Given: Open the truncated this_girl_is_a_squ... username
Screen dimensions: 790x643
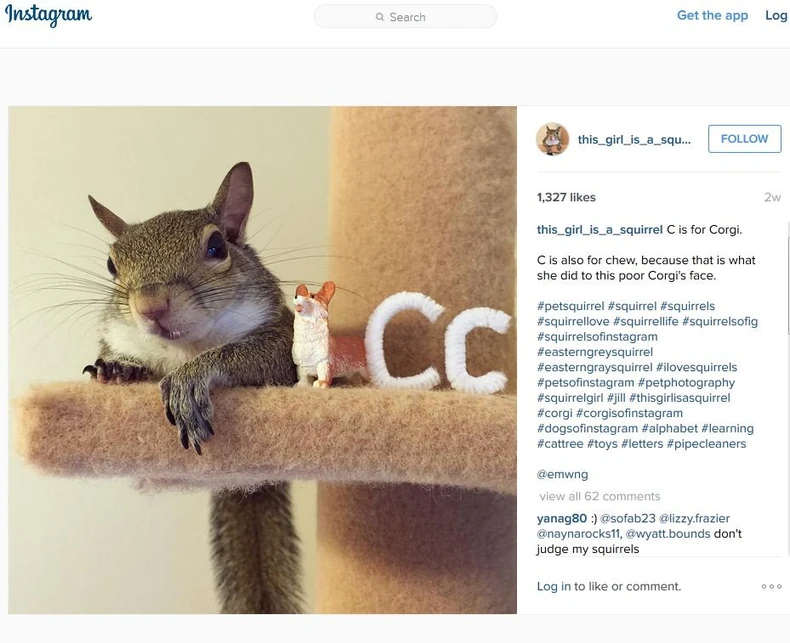Looking at the screenshot, I should point(634,140).
